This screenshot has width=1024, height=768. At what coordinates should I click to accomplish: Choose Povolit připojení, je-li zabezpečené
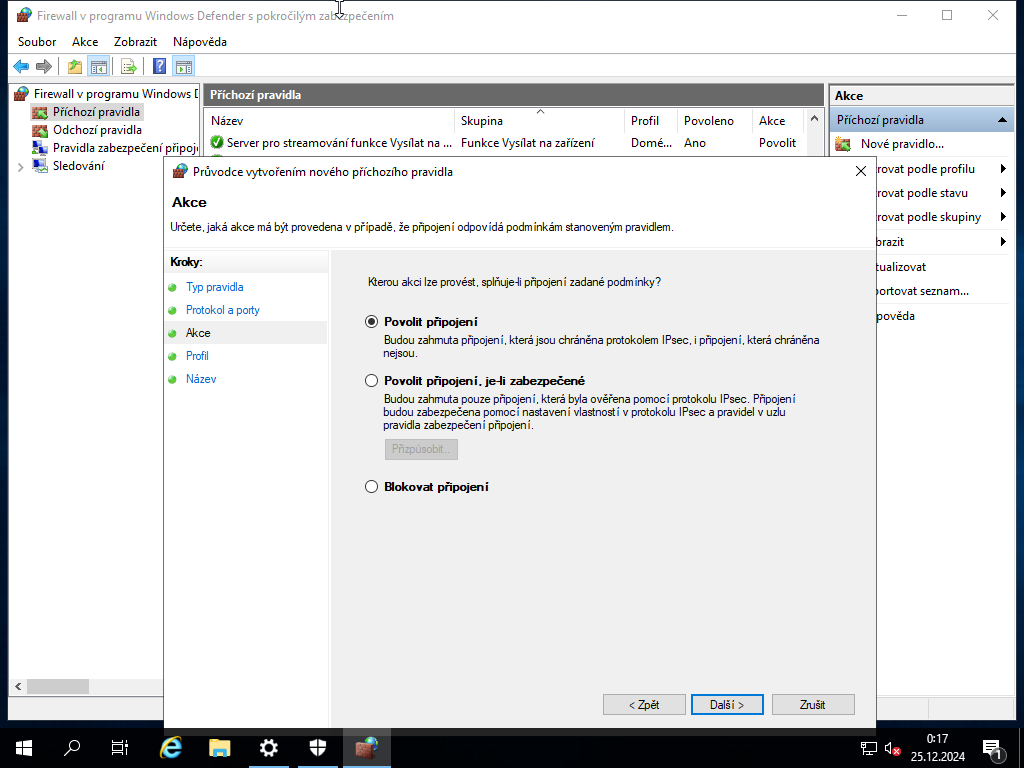(x=371, y=380)
